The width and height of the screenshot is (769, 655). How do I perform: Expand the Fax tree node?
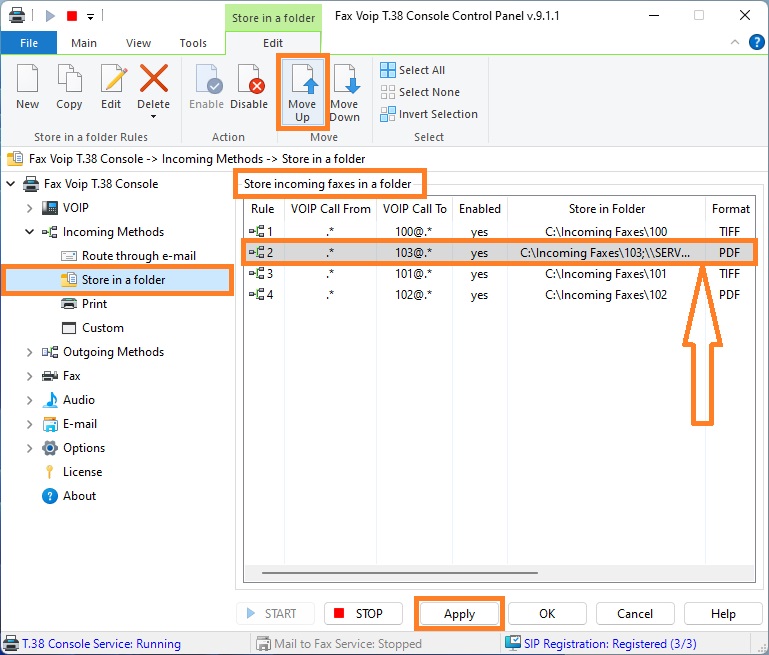tap(29, 376)
